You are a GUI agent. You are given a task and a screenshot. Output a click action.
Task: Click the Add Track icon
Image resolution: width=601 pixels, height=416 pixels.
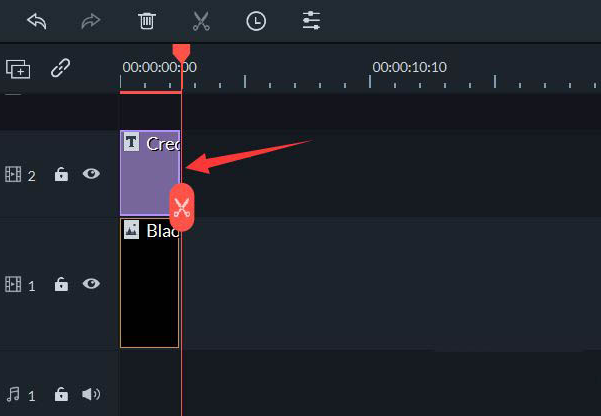[x=18, y=69]
